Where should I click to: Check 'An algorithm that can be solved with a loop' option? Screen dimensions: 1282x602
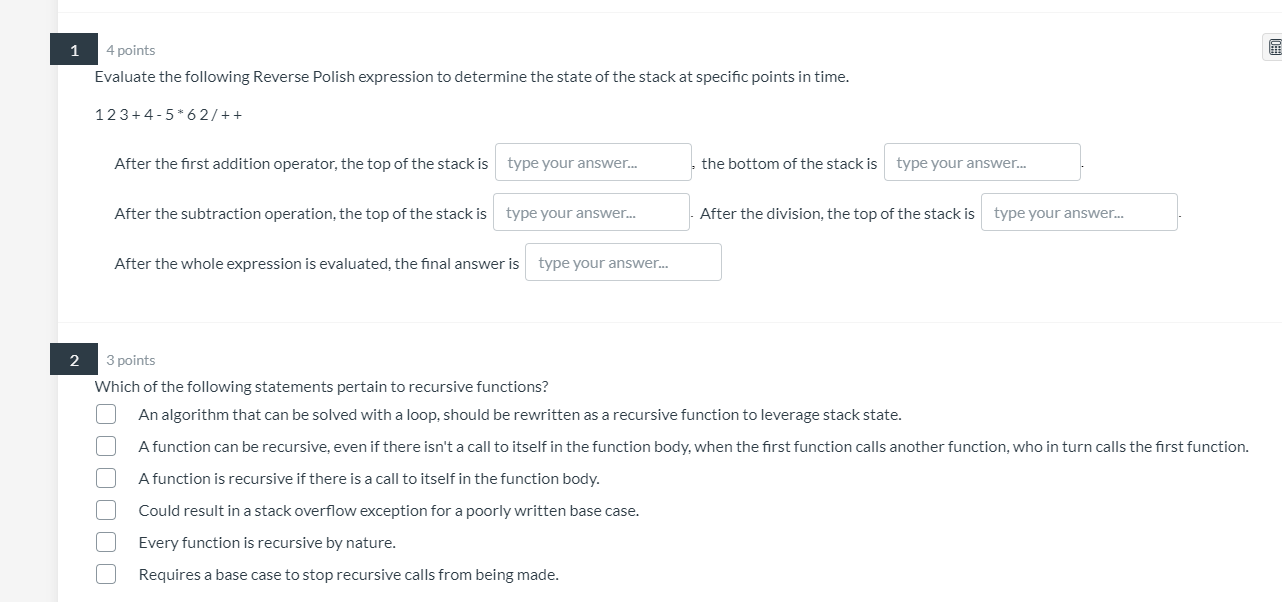[106, 414]
